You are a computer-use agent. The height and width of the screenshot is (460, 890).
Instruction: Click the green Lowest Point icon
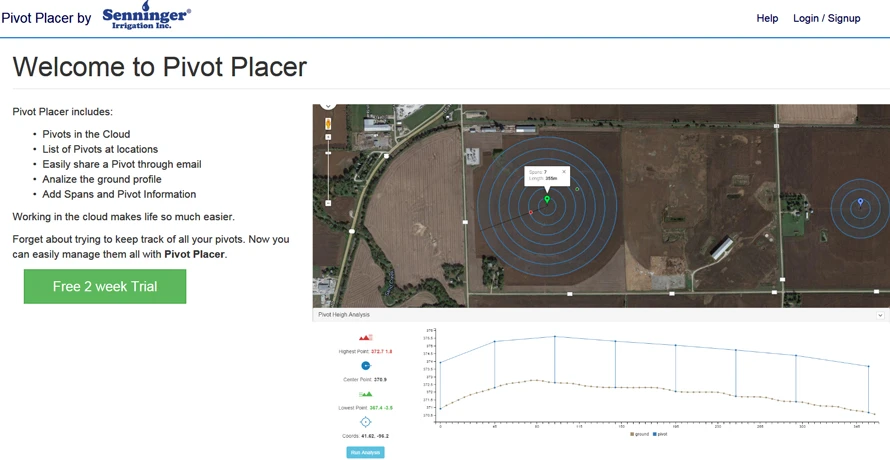coord(365,394)
